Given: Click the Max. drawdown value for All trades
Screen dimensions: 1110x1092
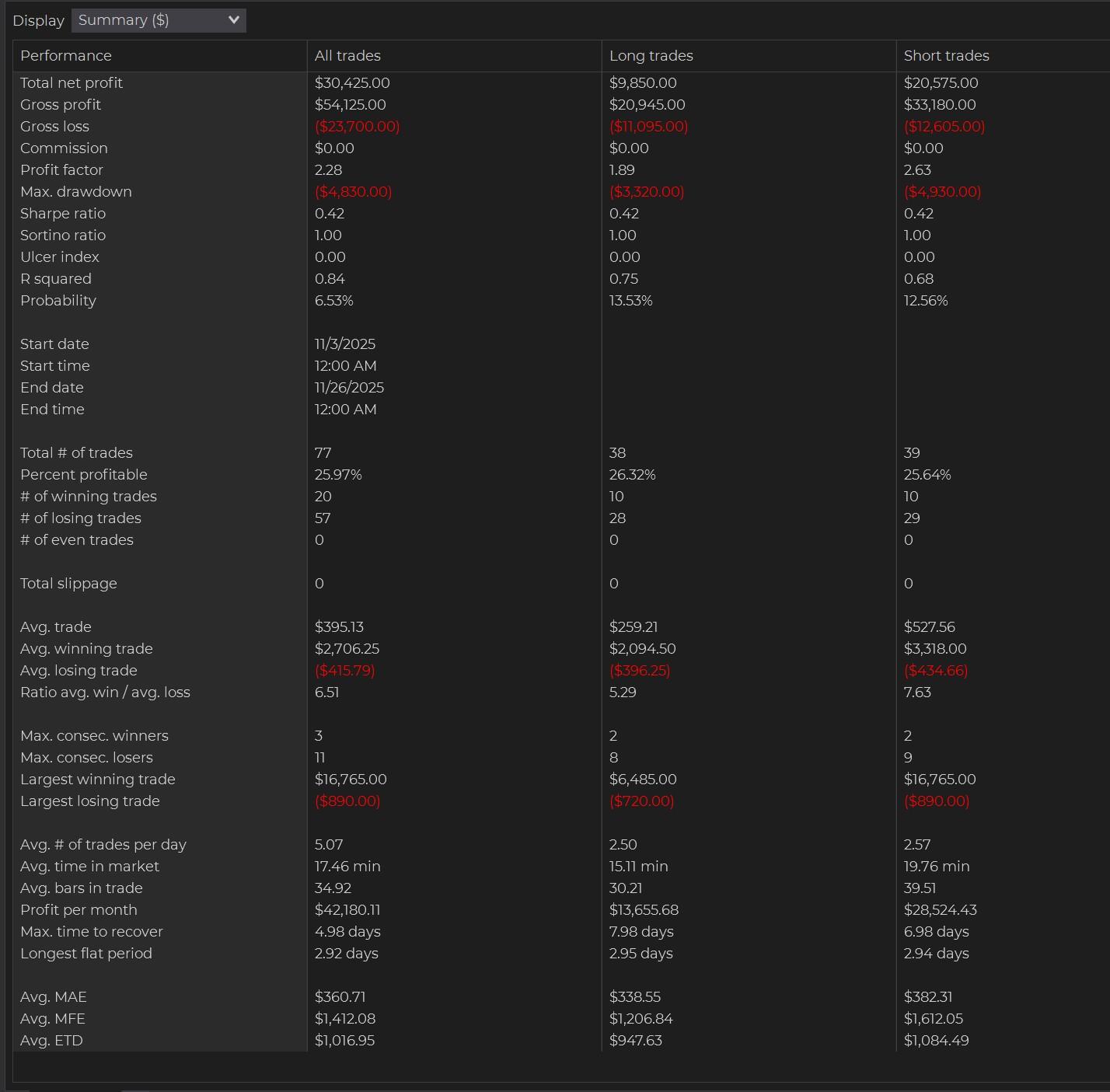Looking at the screenshot, I should pos(353,191).
